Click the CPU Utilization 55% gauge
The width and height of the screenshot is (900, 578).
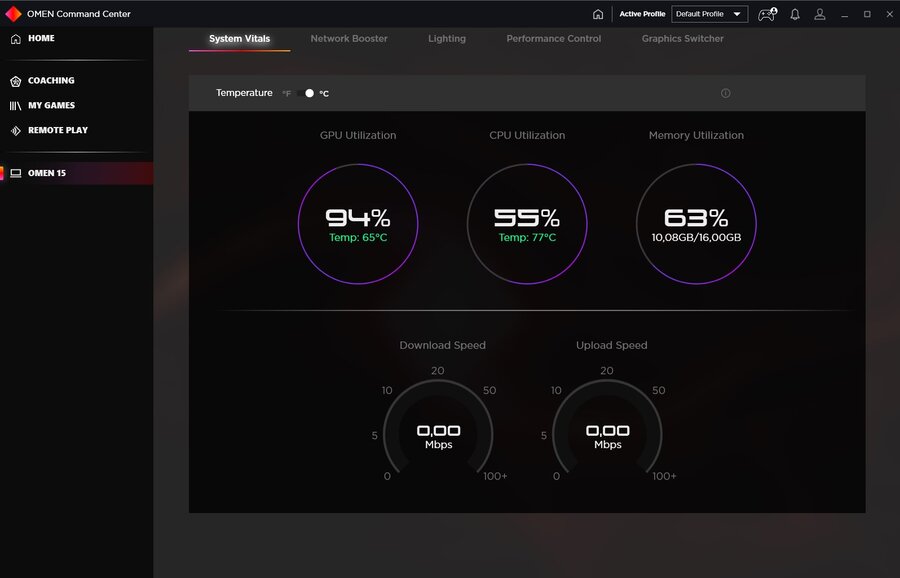pos(527,224)
